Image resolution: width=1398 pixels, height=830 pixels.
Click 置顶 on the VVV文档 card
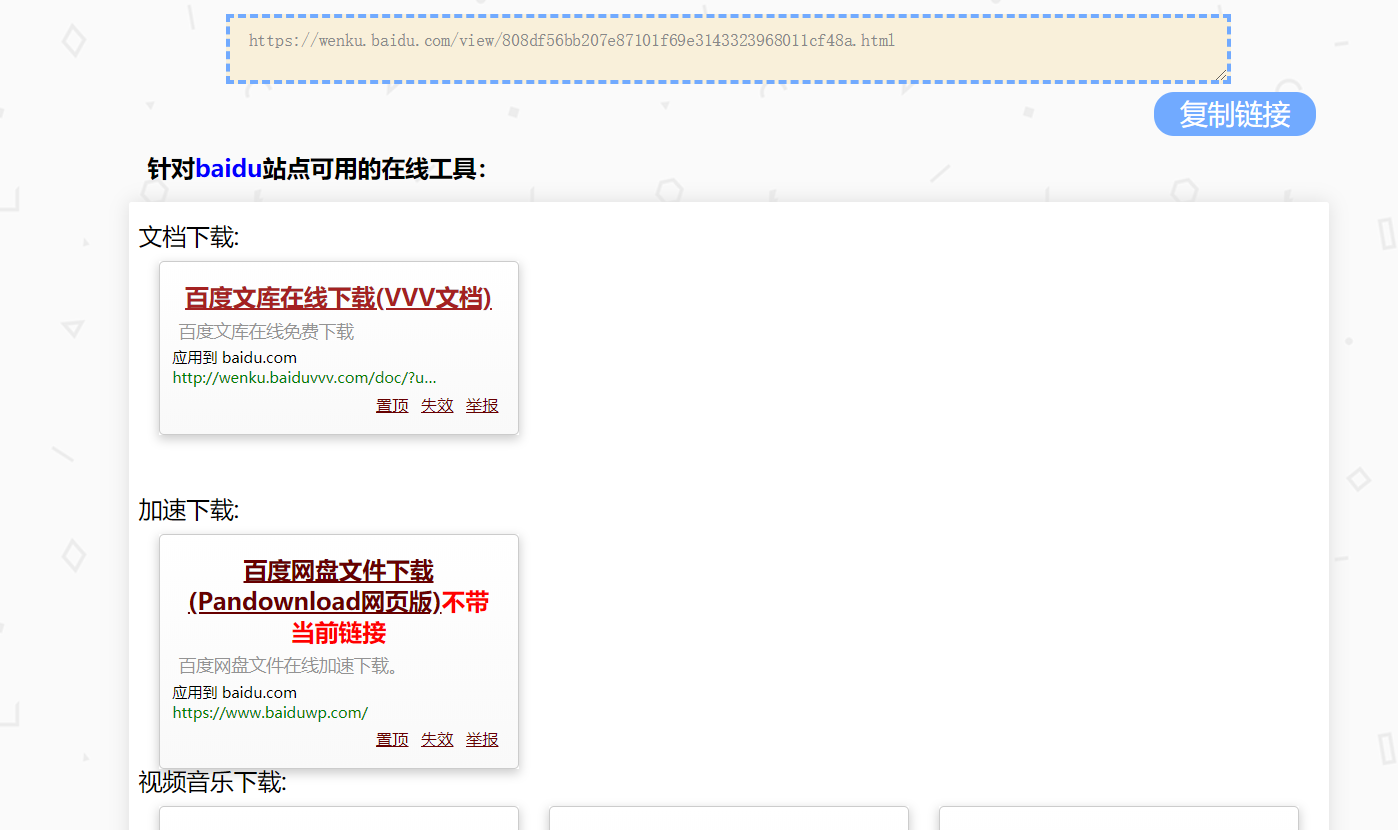[392, 405]
